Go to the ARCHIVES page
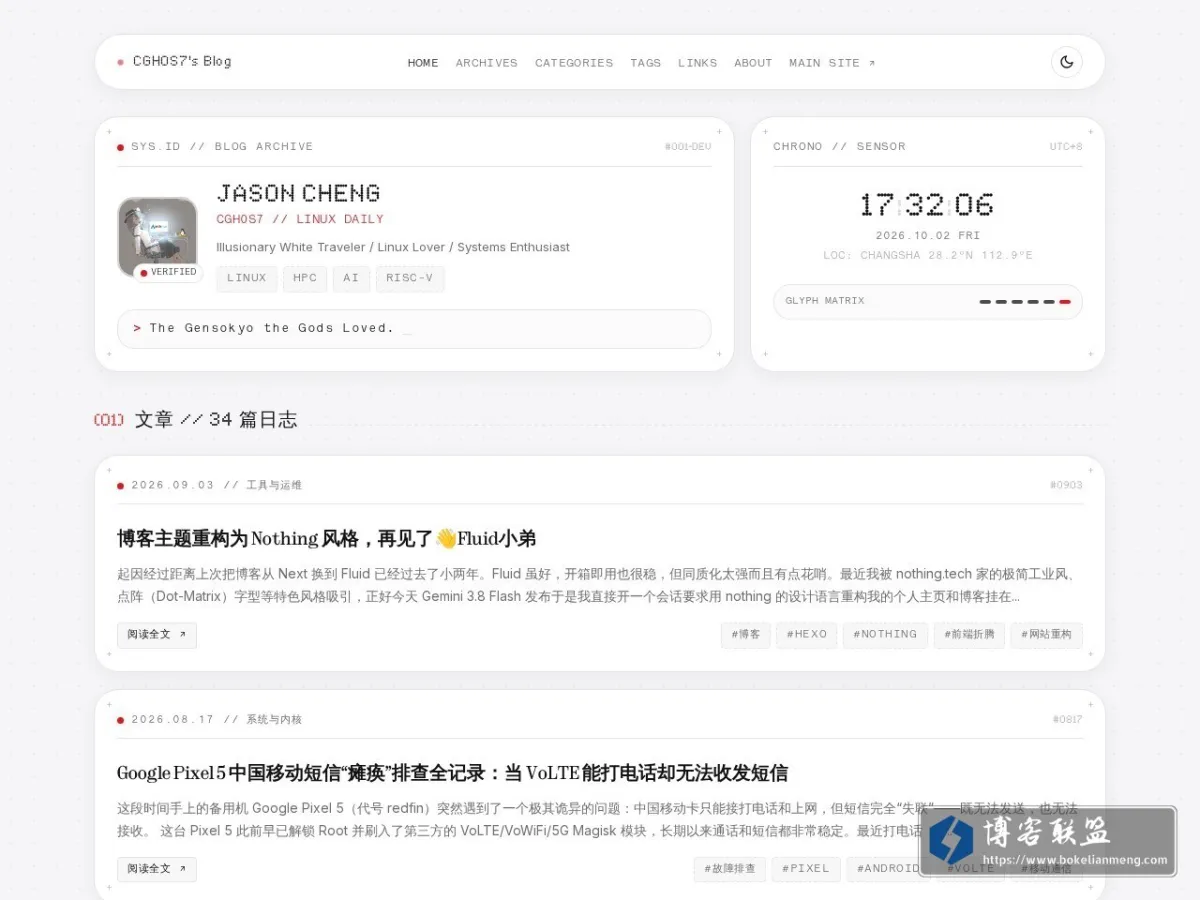The width and height of the screenshot is (1200, 900). [x=486, y=62]
